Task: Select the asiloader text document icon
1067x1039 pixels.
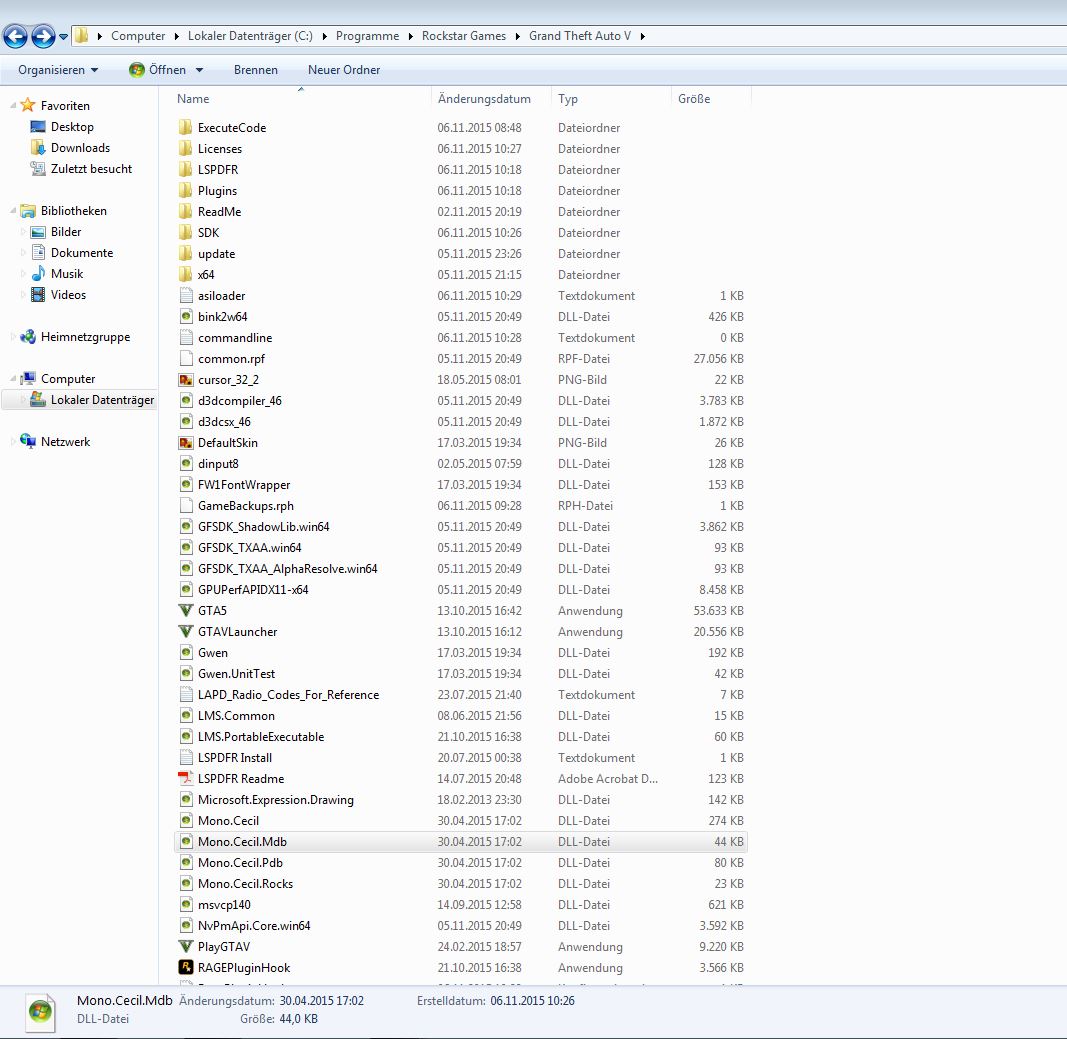Action: coord(186,295)
